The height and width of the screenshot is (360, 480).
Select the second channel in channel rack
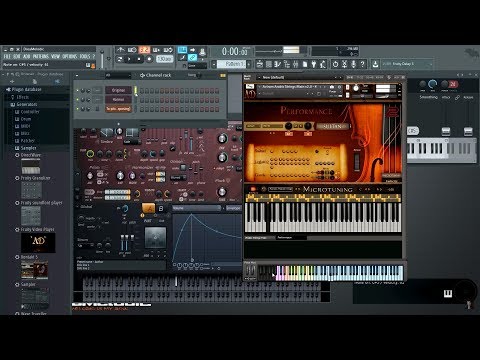[x=118, y=99]
